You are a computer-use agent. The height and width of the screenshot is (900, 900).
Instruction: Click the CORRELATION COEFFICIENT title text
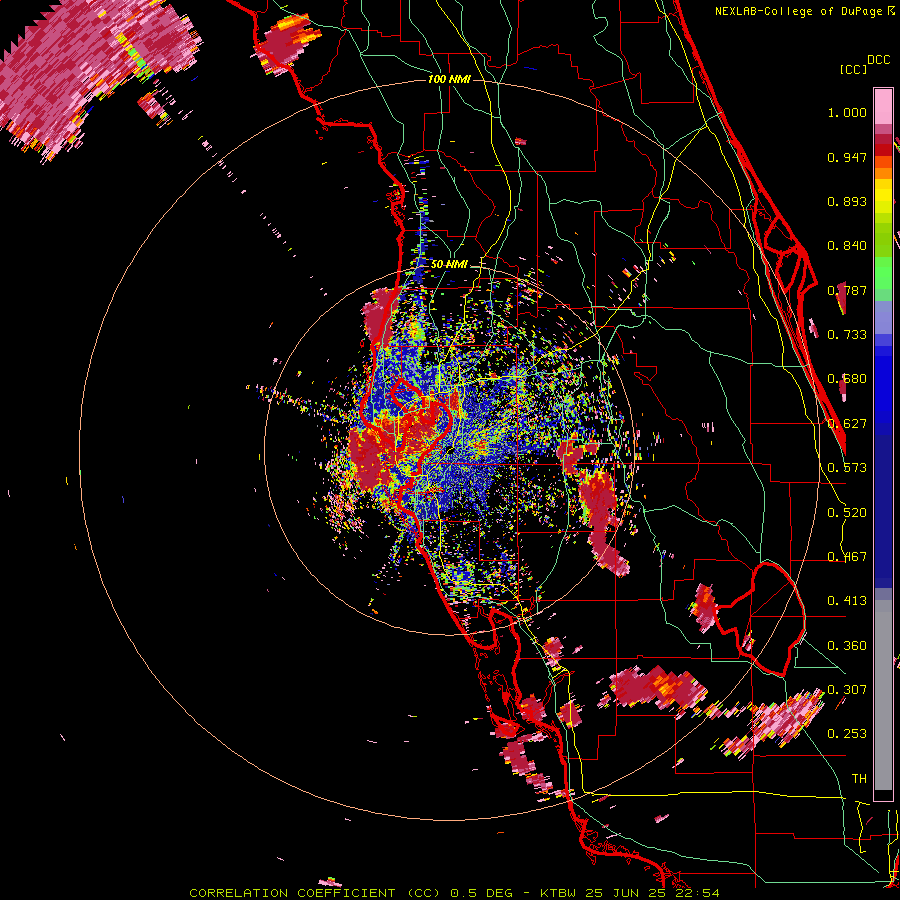(x=292, y=893)
